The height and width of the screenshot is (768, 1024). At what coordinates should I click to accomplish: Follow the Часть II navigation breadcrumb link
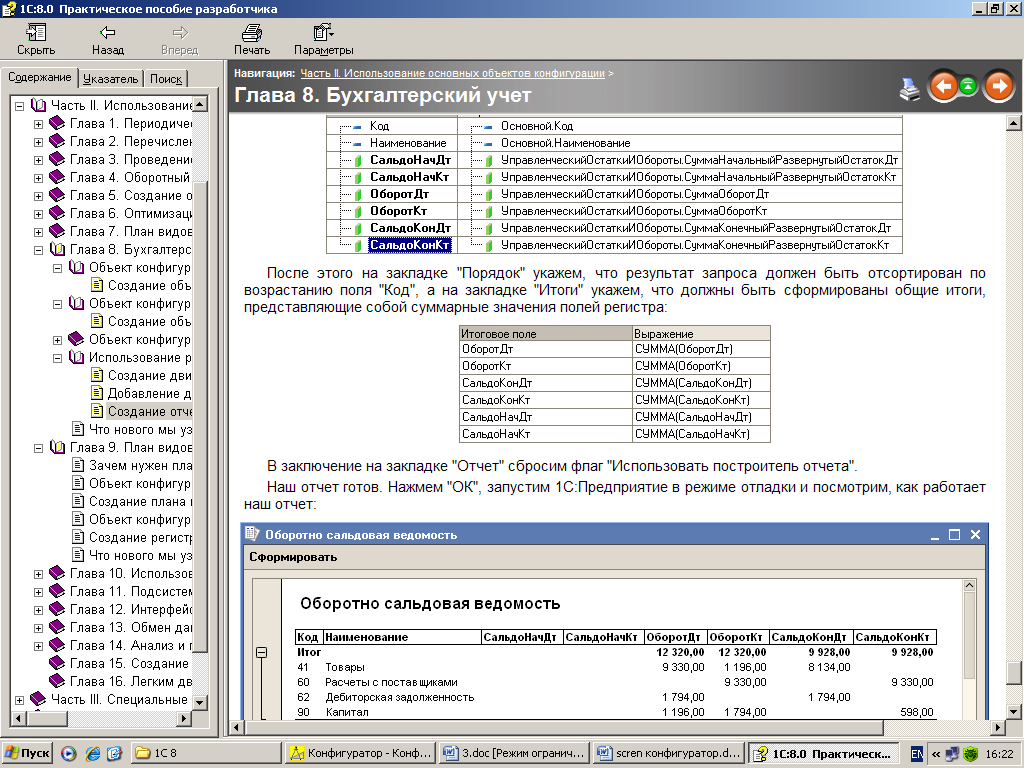452,73
